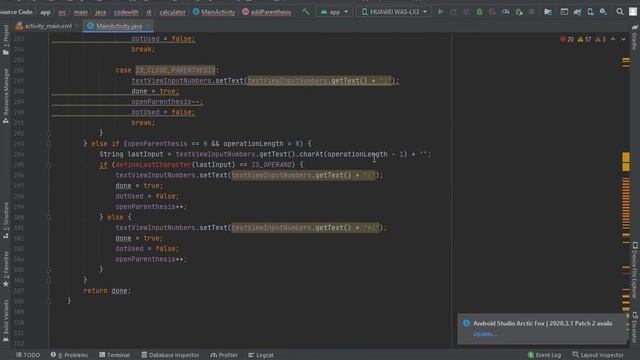This screenshot has width=640, height=360.
Task: Click Apply Changes and Restart Activity icon
Action: (453, 12)
